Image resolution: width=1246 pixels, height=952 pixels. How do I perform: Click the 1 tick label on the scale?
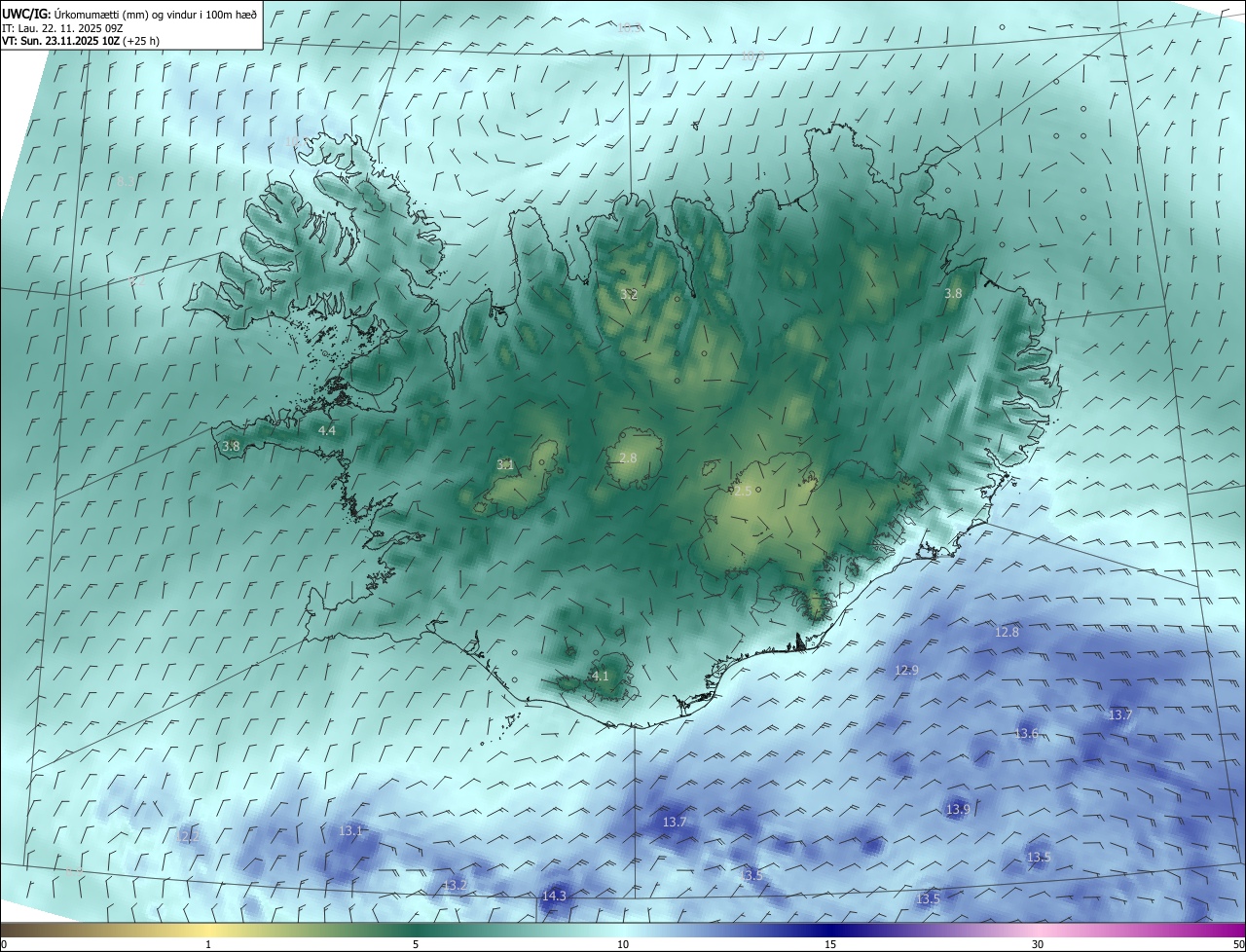(x=208, y=944)
